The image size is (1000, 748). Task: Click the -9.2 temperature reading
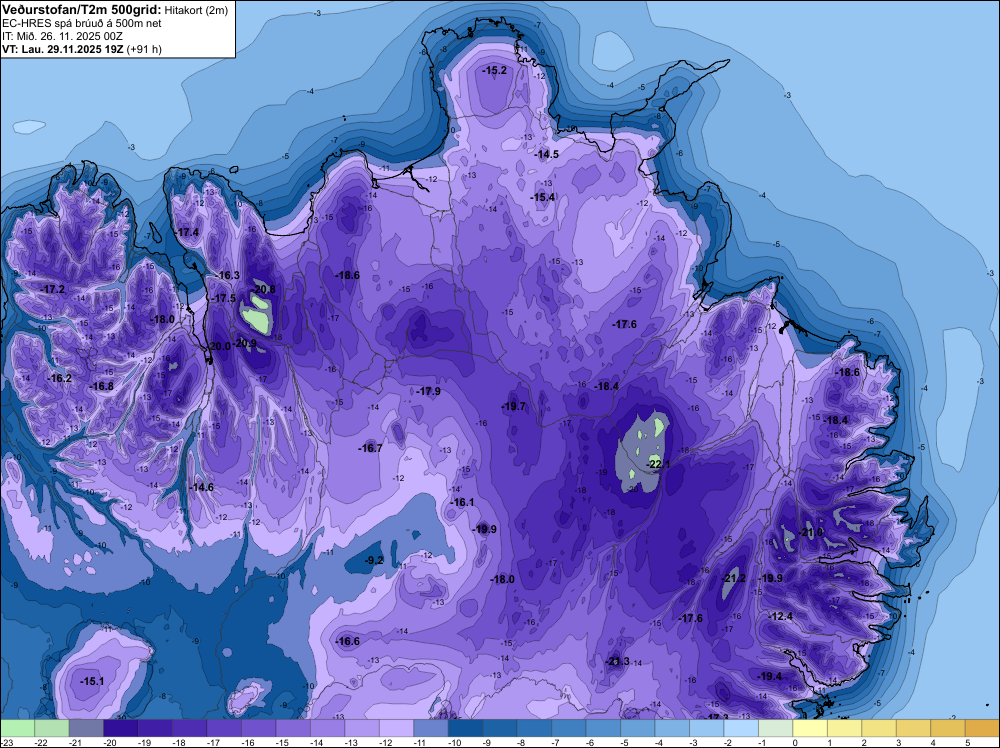374,561
